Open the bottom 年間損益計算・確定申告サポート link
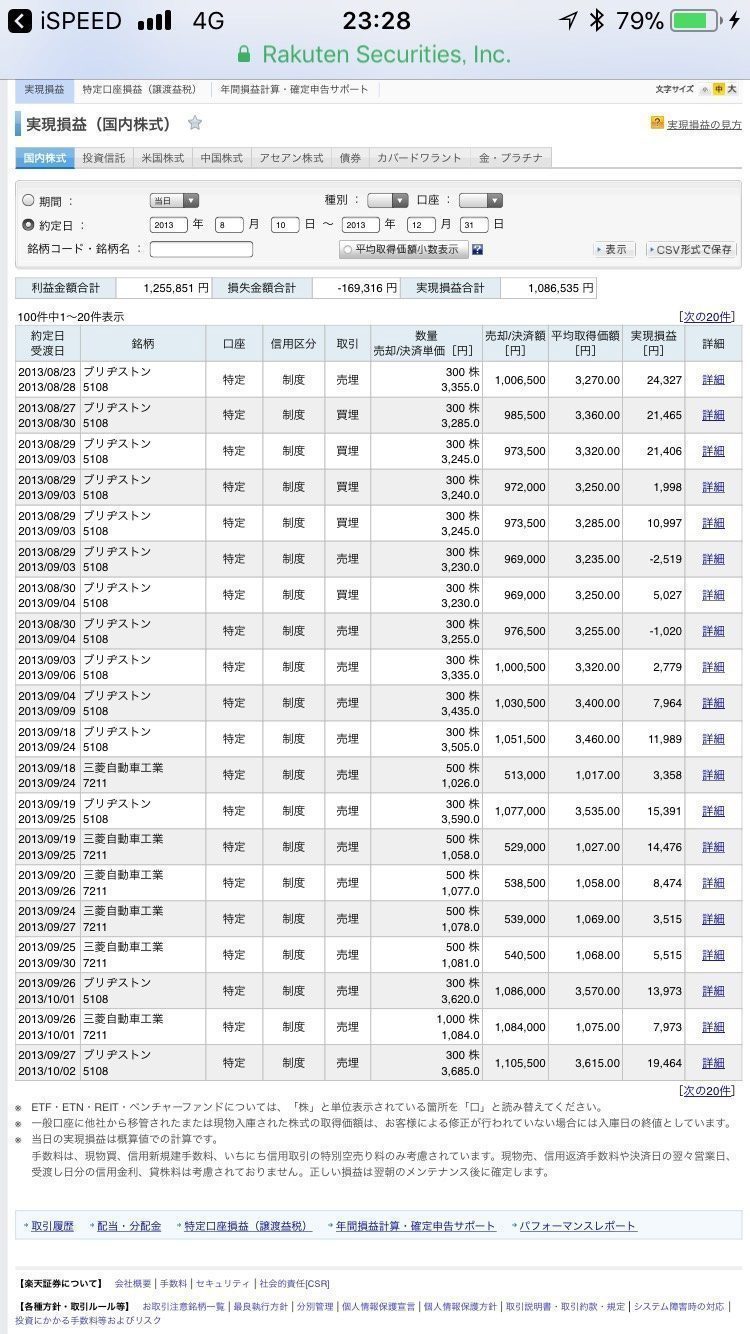The image size is (750, 1334). click(x=415, y=1226)
